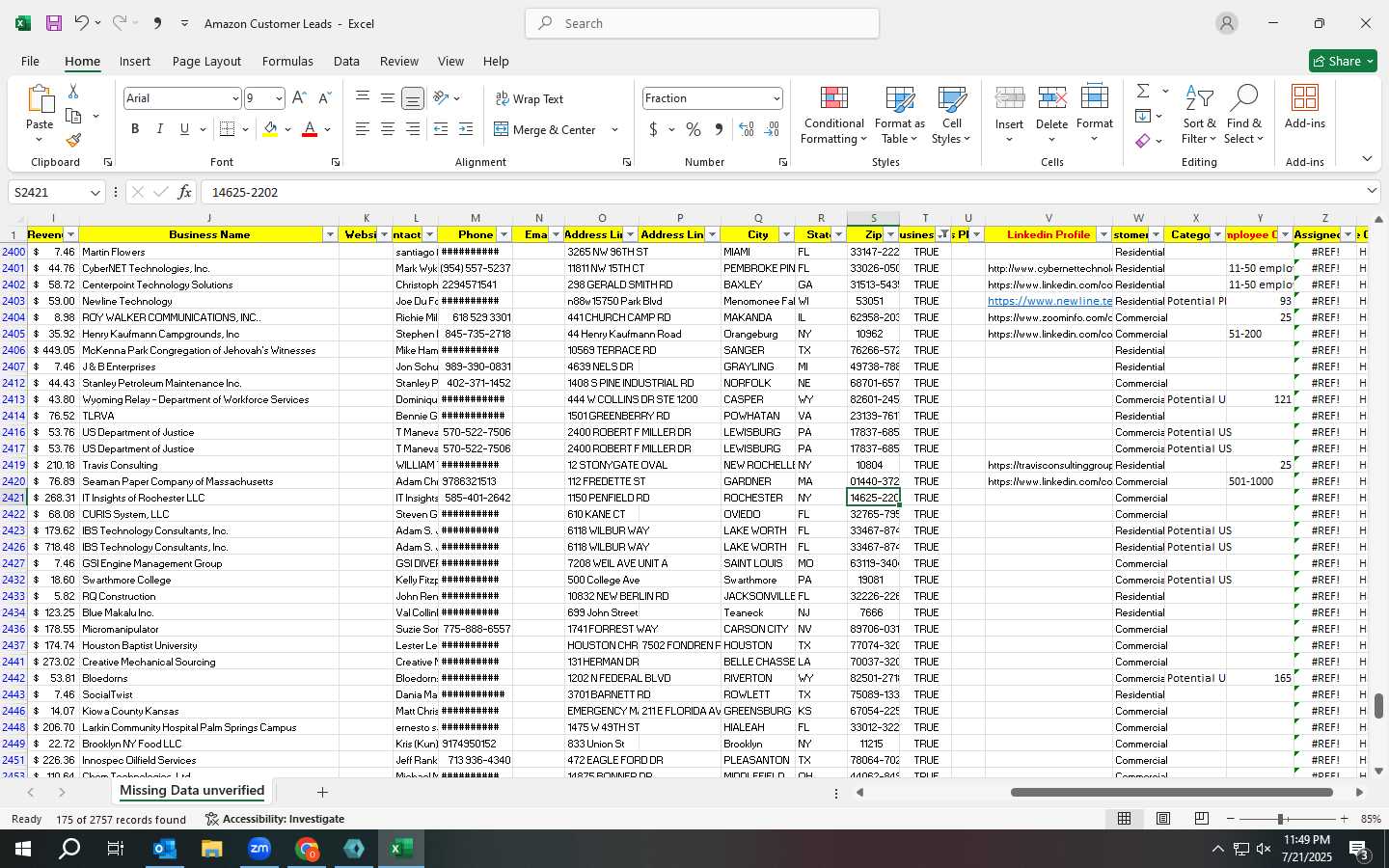Apply the red font color
Screen dimensions: 1389x868
pyautogui.click(x=310, y=129)
